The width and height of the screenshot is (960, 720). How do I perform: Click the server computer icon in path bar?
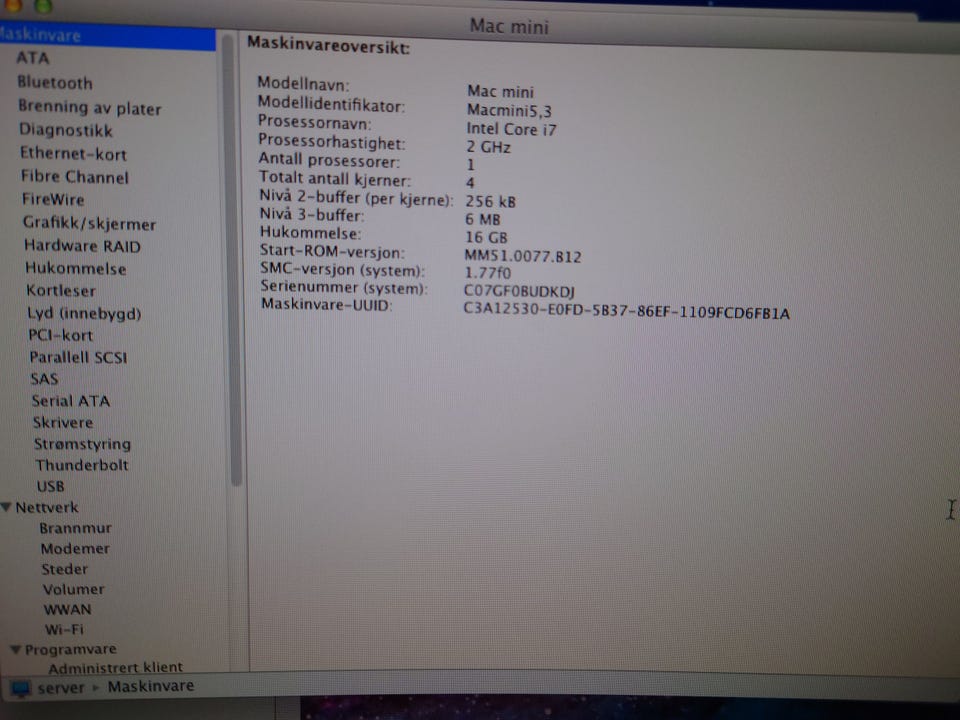[x=21, y=689]
